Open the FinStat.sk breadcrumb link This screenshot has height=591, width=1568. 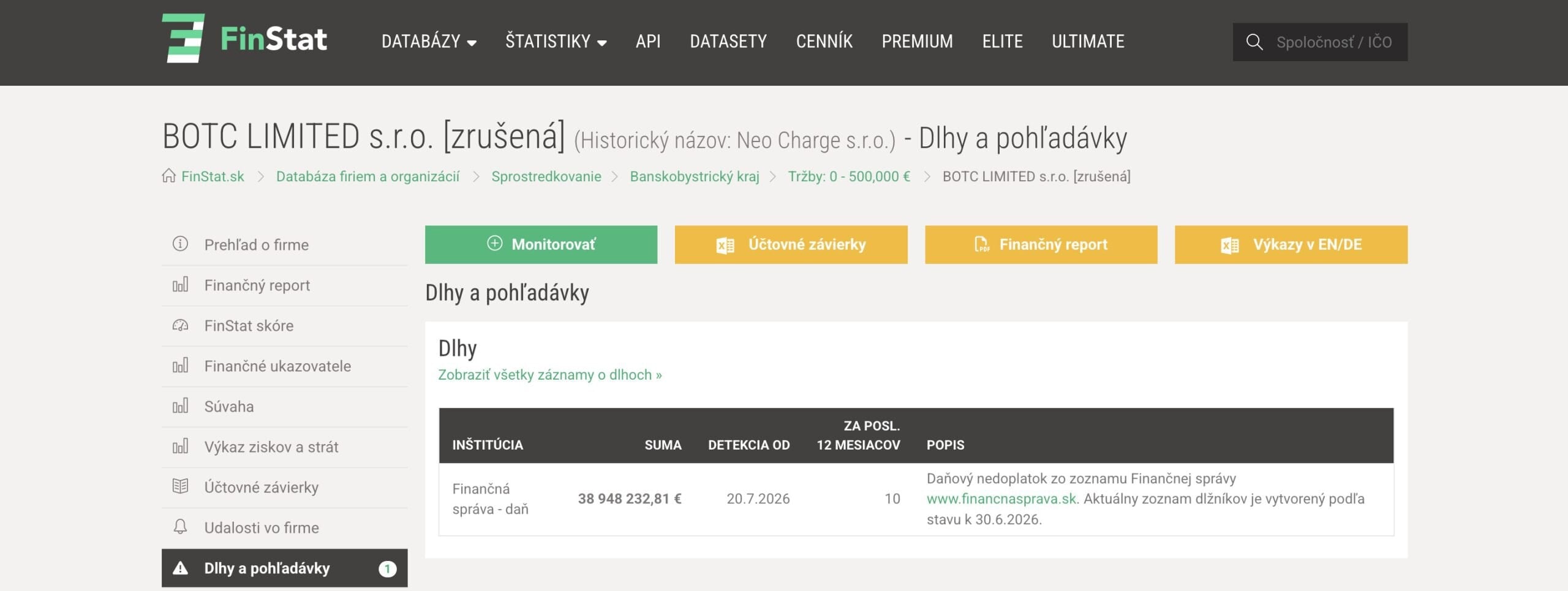[x=213, y=176]
